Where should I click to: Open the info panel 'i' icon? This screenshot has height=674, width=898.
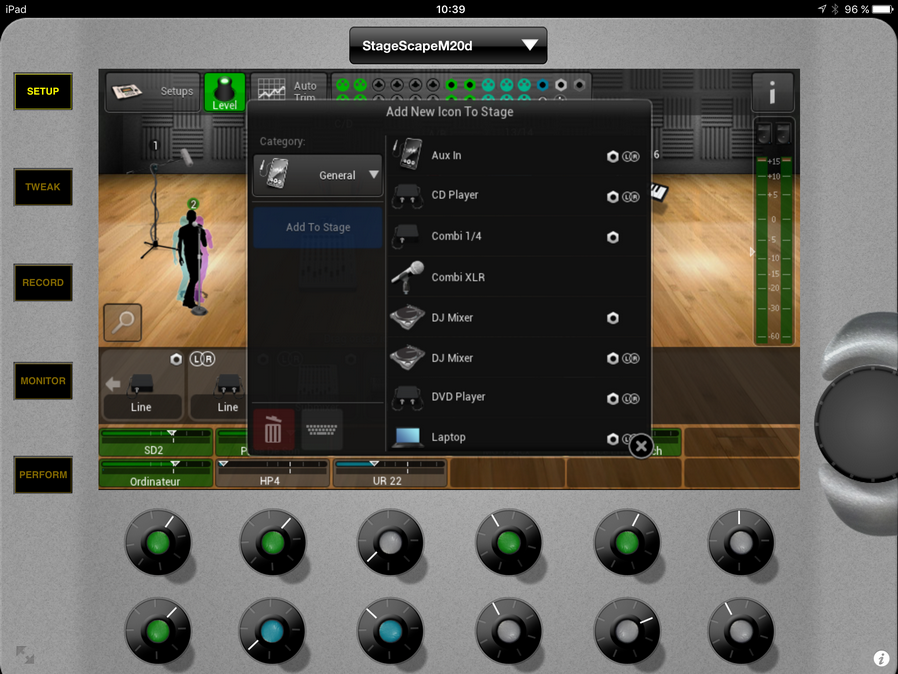pos(772,92)
